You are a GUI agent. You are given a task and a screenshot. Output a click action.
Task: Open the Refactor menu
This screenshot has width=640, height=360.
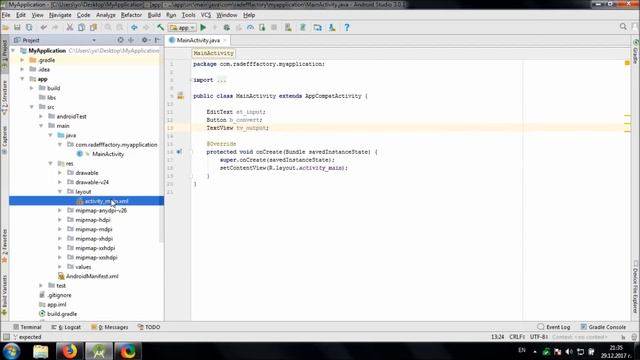(131, 15)
